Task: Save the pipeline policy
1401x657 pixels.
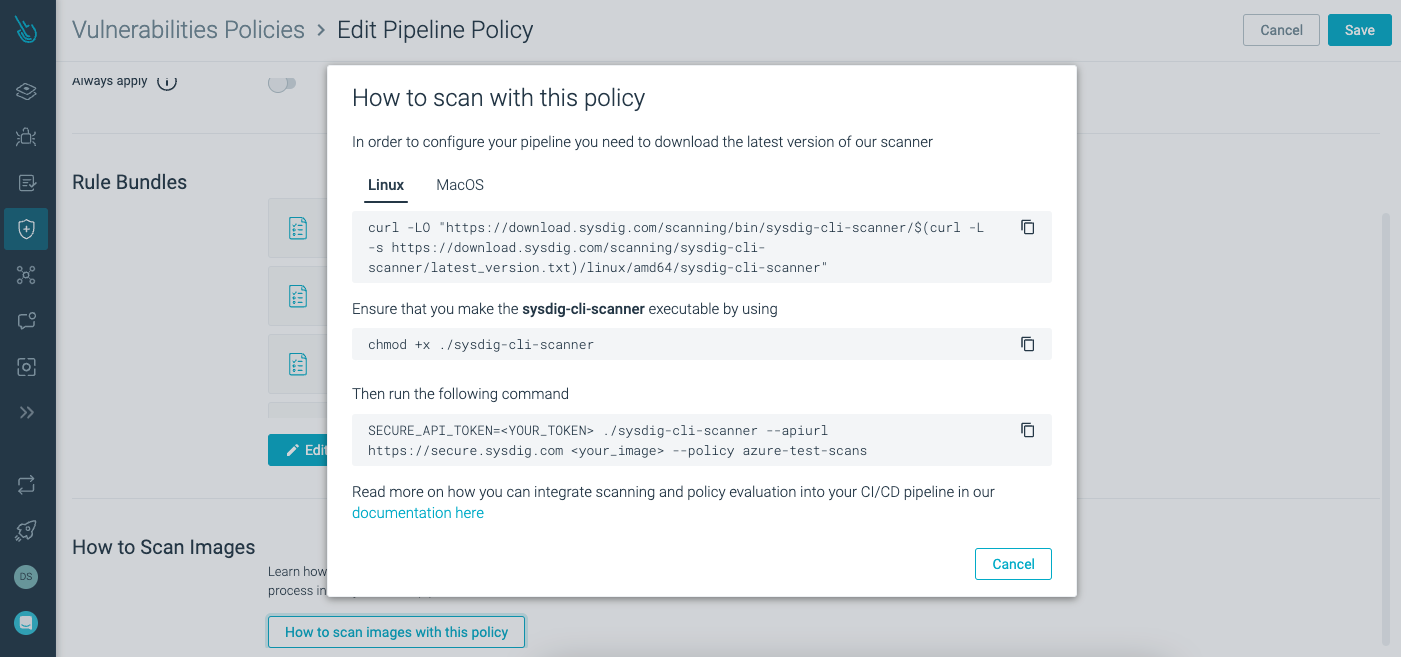Action: (x=1359, y=30)
